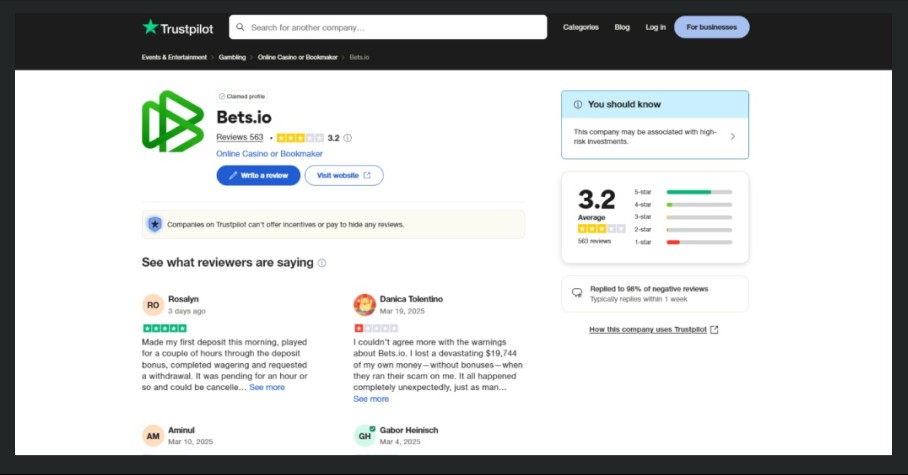Open Blog from the header menu

(x=622, y=27)
